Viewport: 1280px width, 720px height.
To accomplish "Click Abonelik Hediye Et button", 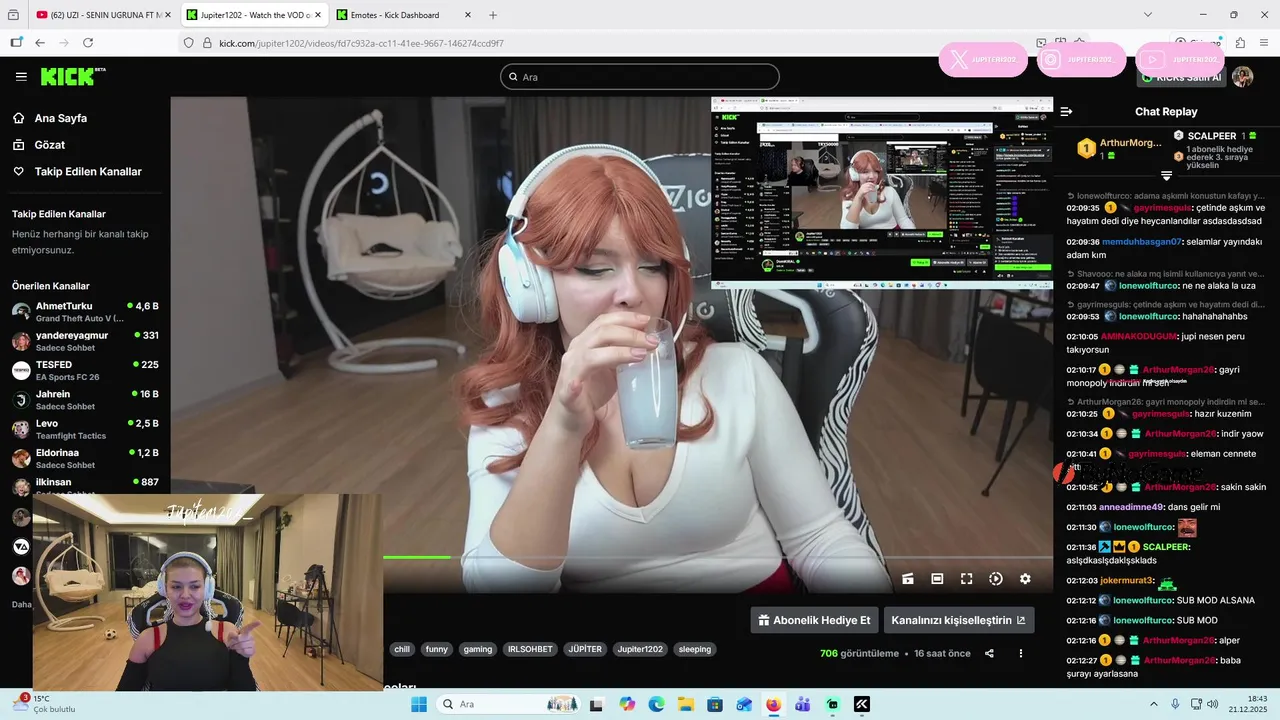I will pos(814,620).
